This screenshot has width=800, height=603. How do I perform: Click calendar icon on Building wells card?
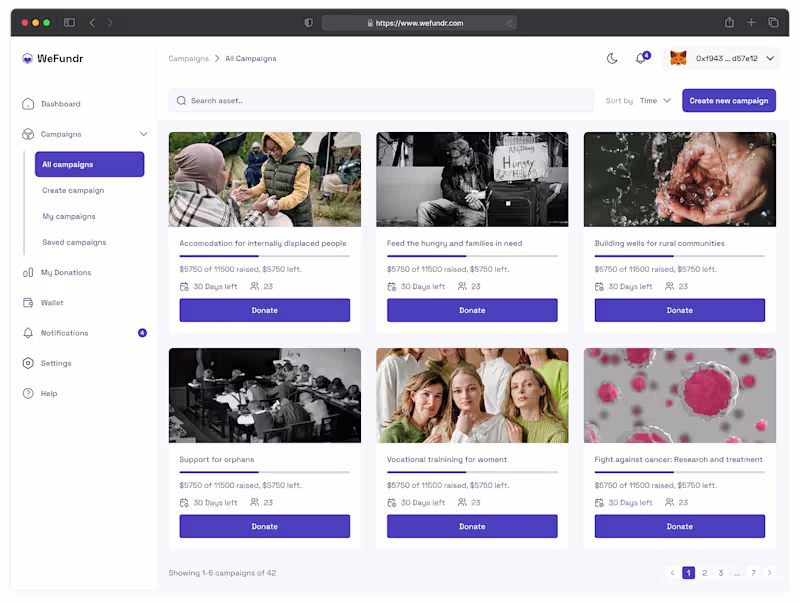click(599, 287)
